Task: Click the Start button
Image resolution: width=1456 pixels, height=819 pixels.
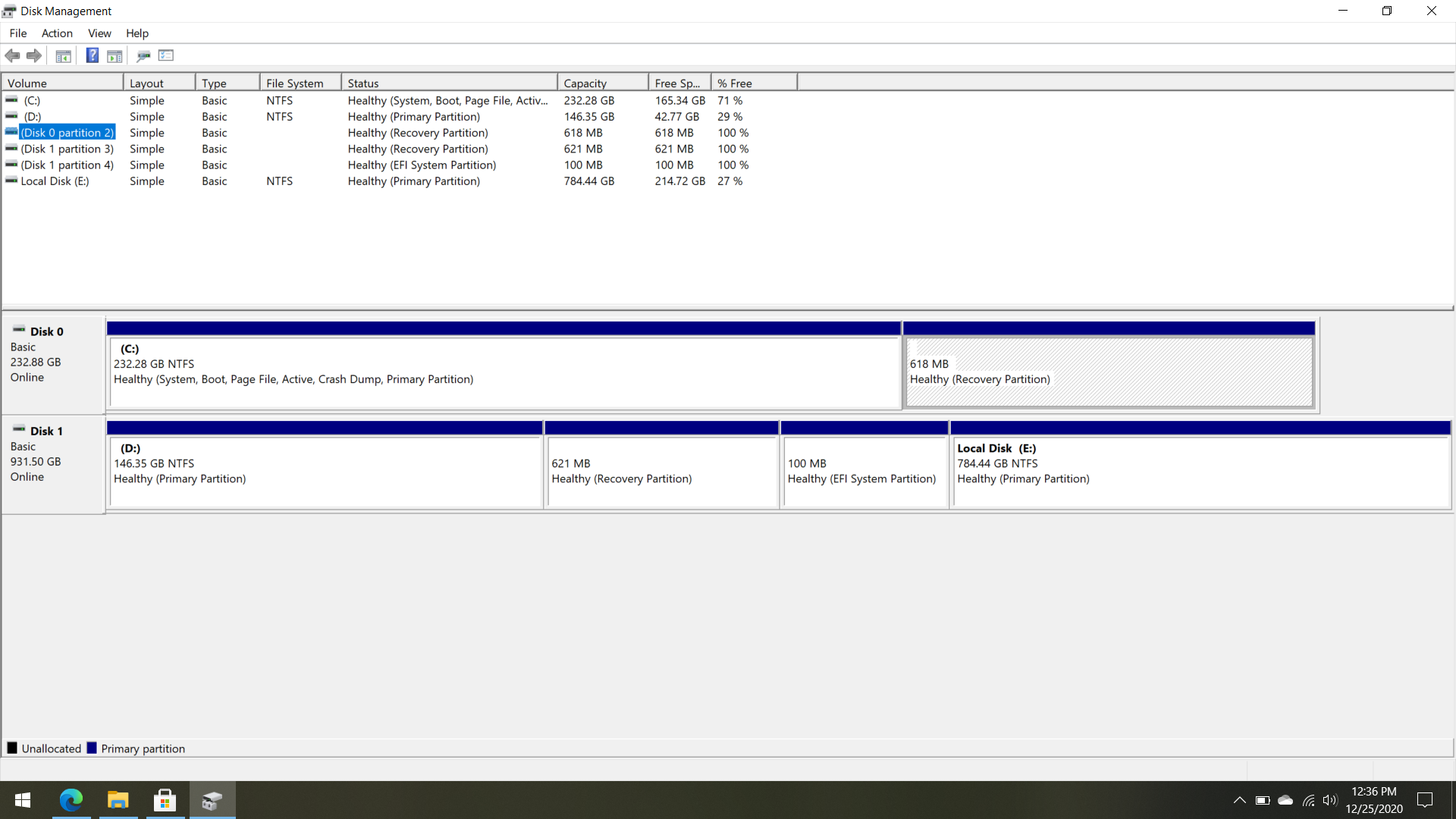Action: click(x=22, y=800)
